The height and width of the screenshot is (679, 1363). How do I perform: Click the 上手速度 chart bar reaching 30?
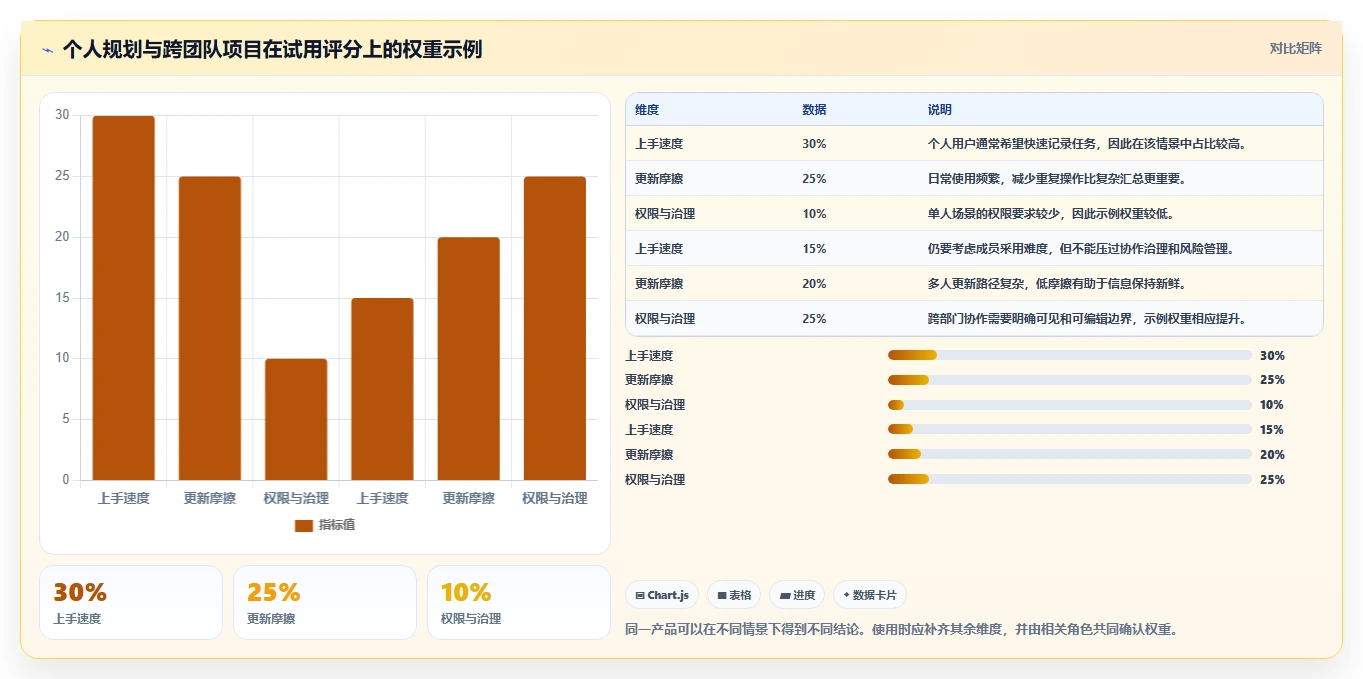click(x=124, y=298)
